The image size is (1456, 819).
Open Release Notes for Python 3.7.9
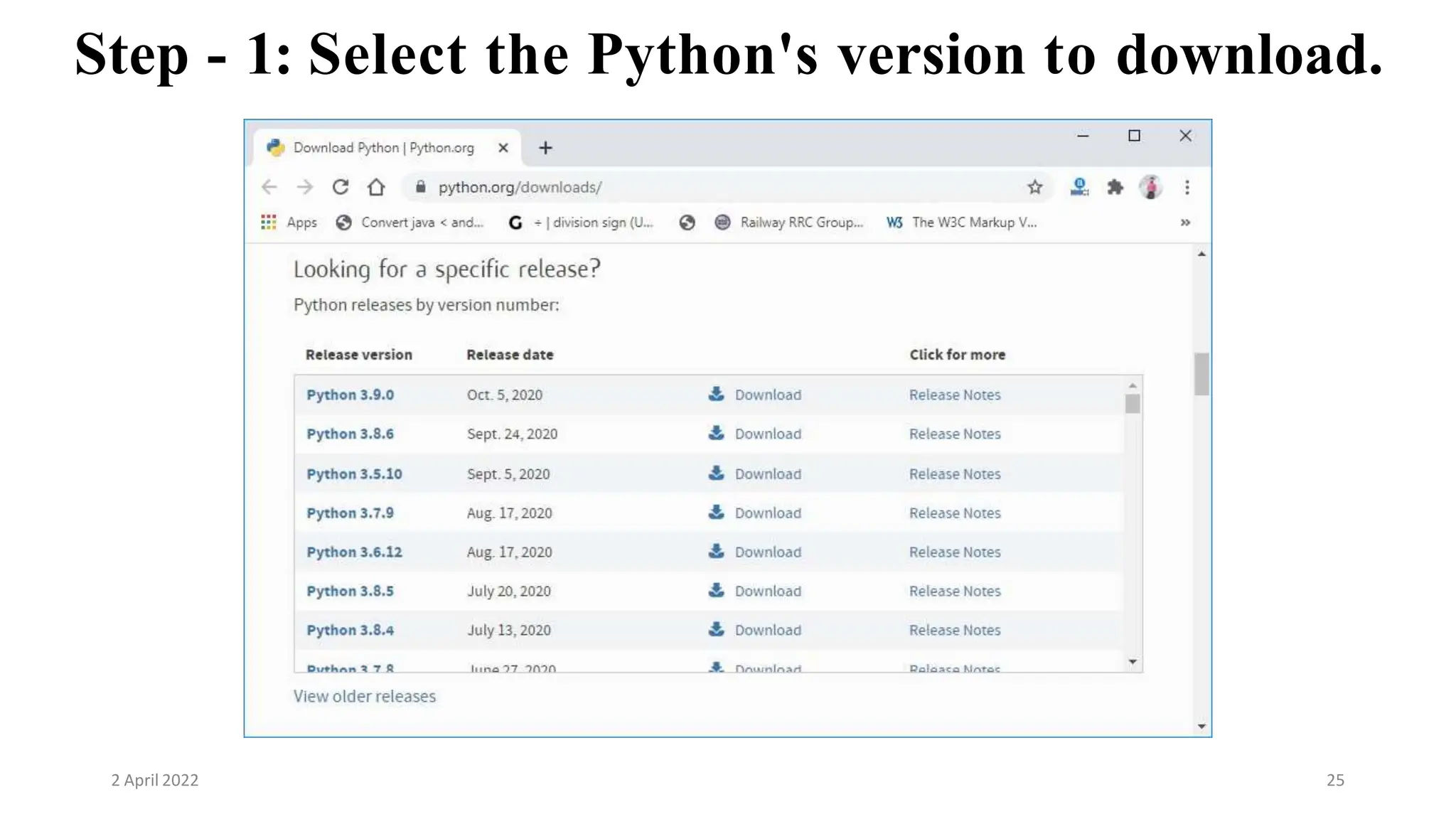pyautogui.click(x=954, y=513)
